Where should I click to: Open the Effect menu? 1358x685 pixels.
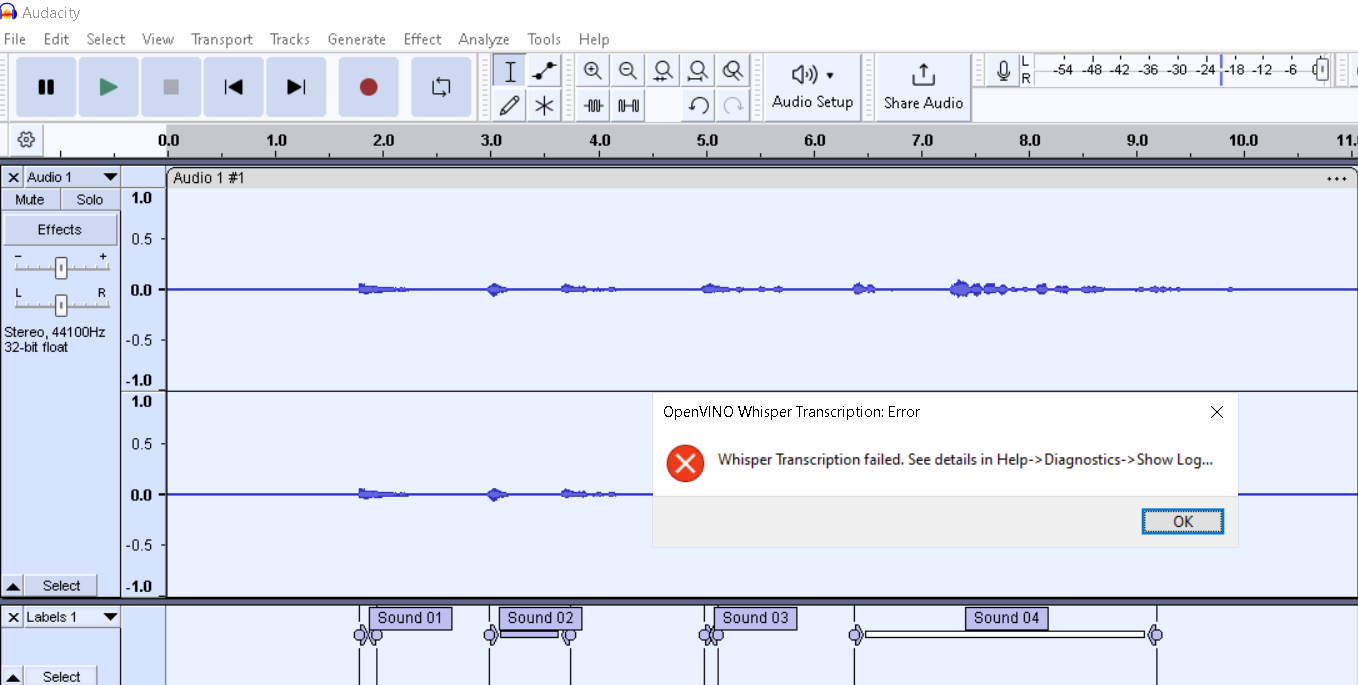coord(422,39)
